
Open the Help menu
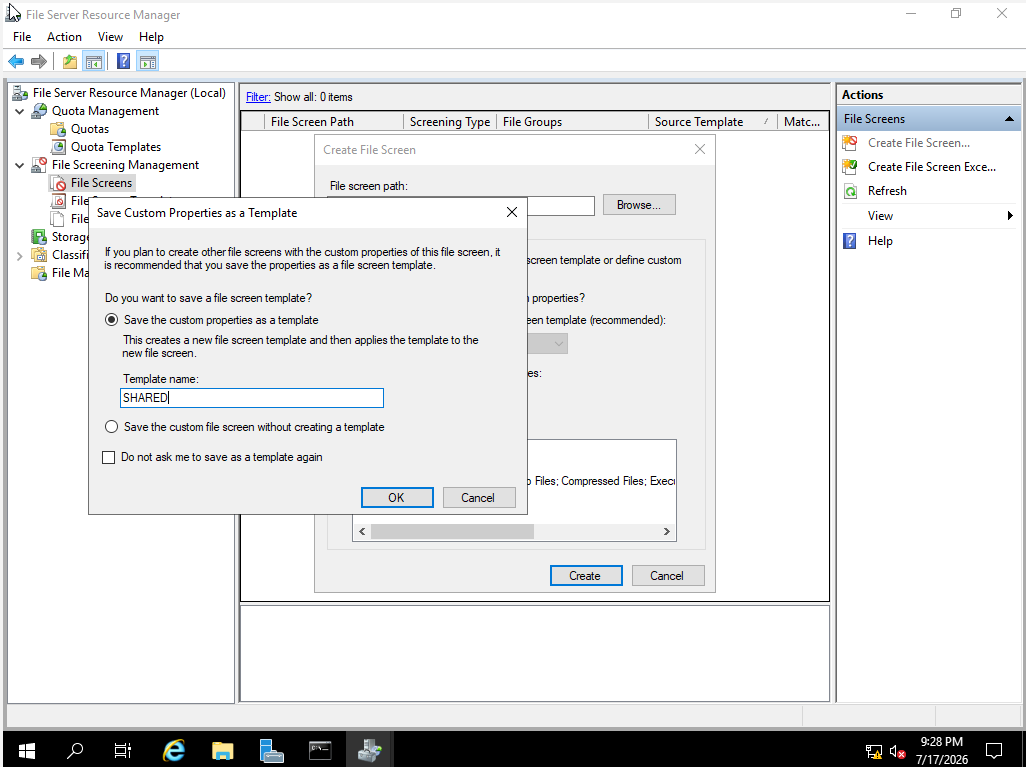coord(151,37)
